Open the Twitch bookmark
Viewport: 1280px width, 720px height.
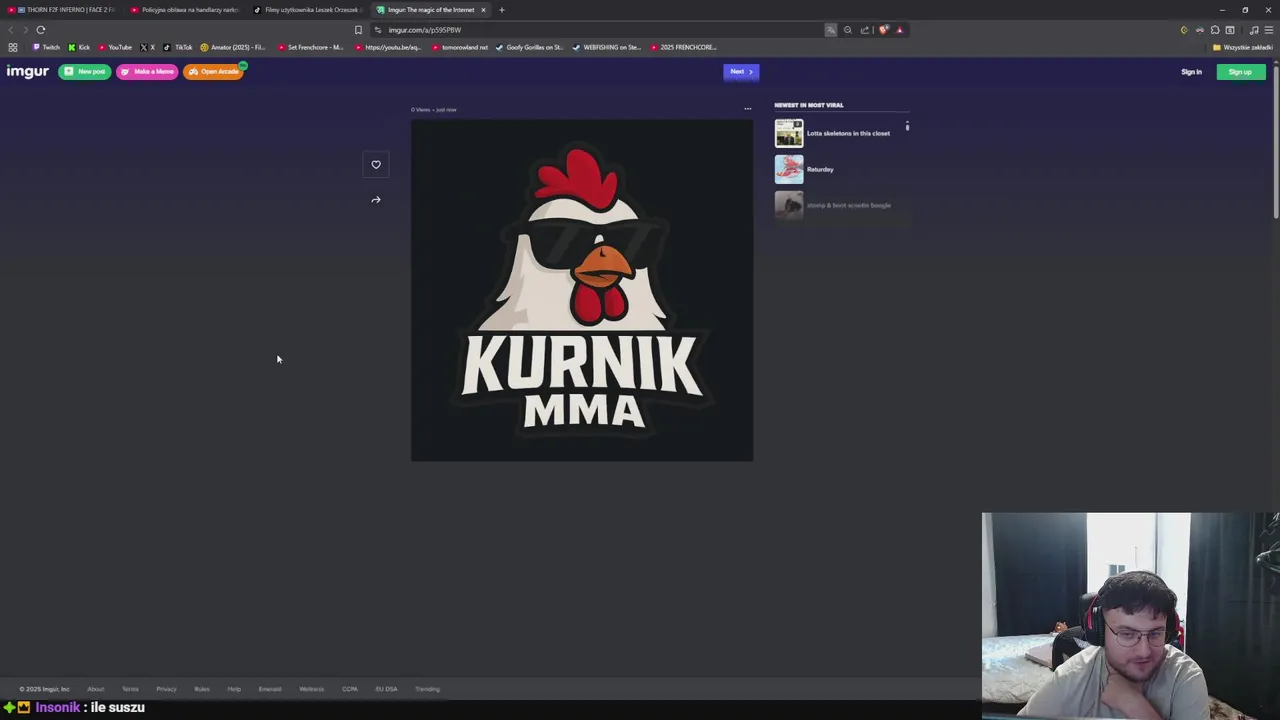coord(46,47)
